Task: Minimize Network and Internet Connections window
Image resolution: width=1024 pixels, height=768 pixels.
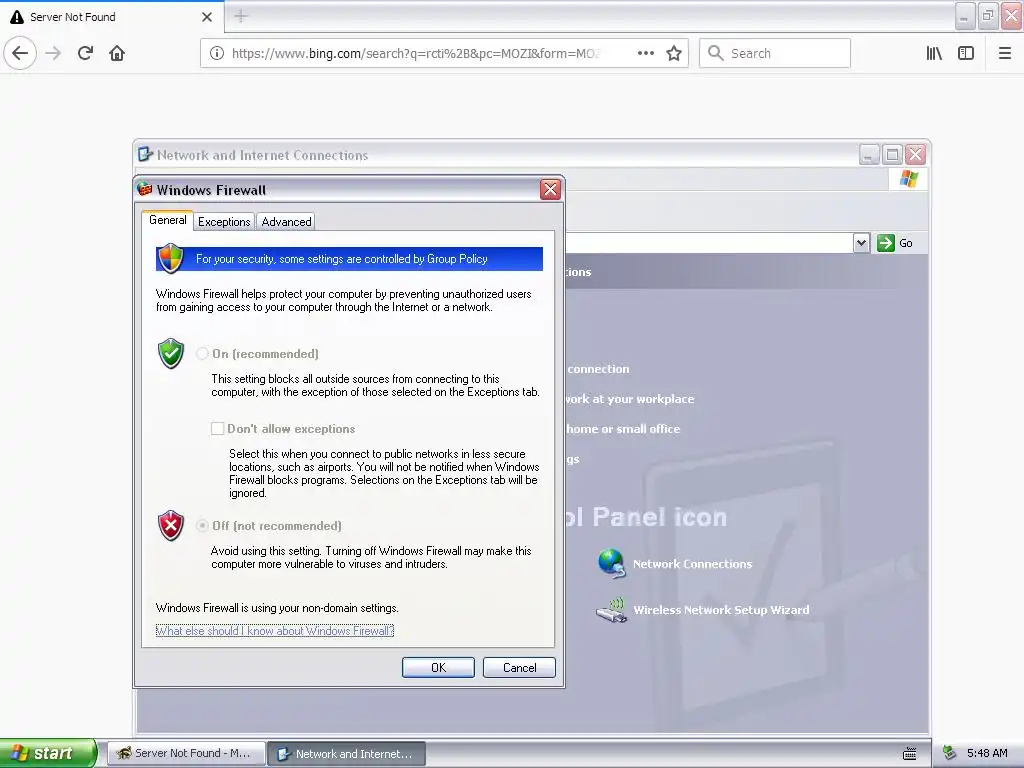Action: click(869, 155)
